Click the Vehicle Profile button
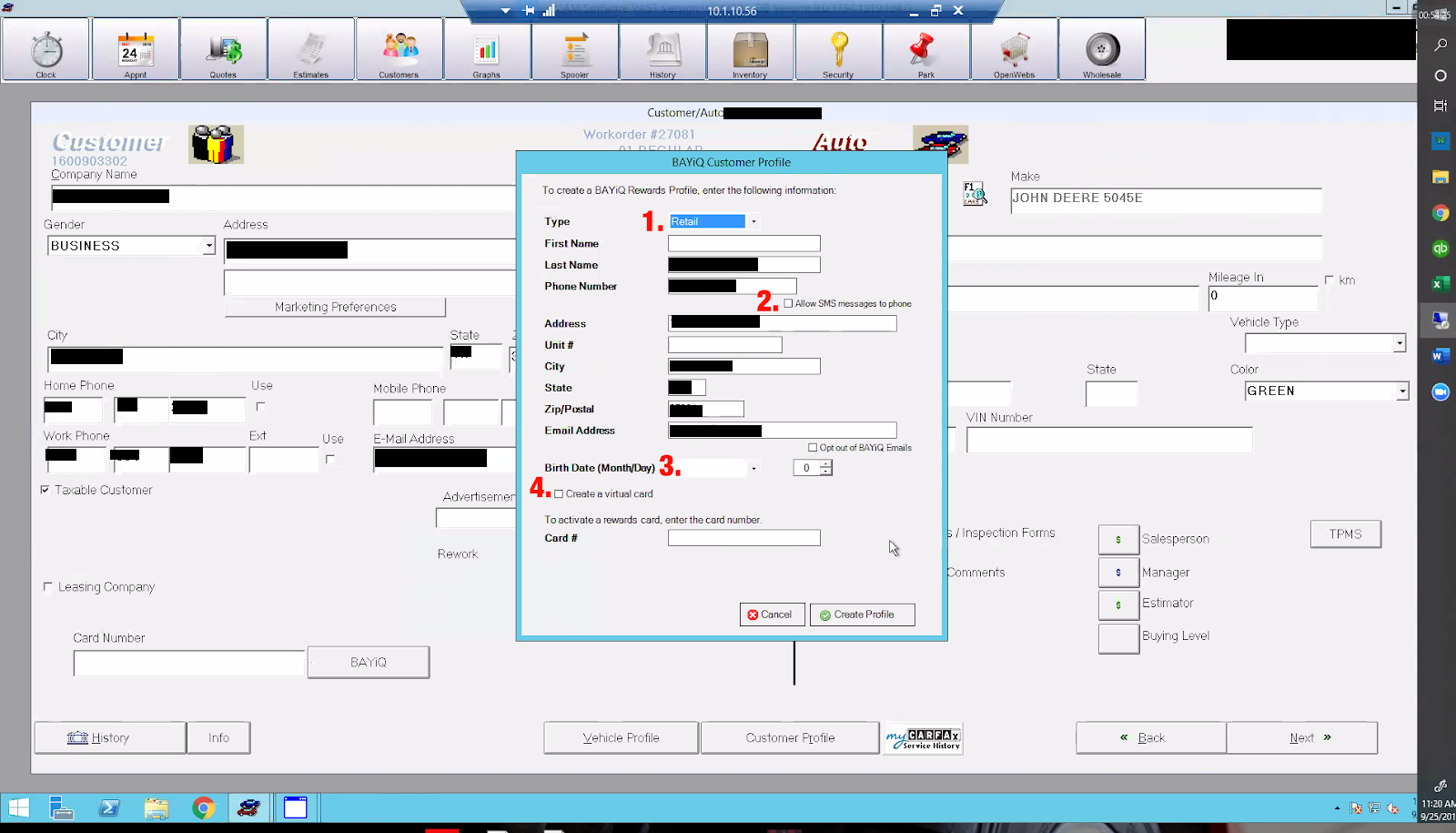This screenshot has height=833, width=1456. point(622,737)
